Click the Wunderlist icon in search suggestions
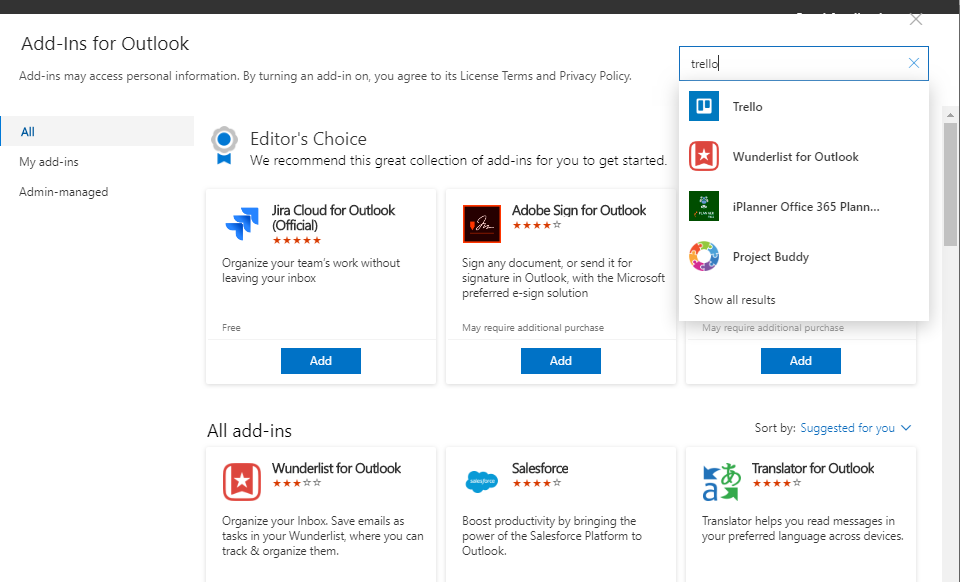The height and width of the screenshot is (582, 960). (x=703, y=156)
